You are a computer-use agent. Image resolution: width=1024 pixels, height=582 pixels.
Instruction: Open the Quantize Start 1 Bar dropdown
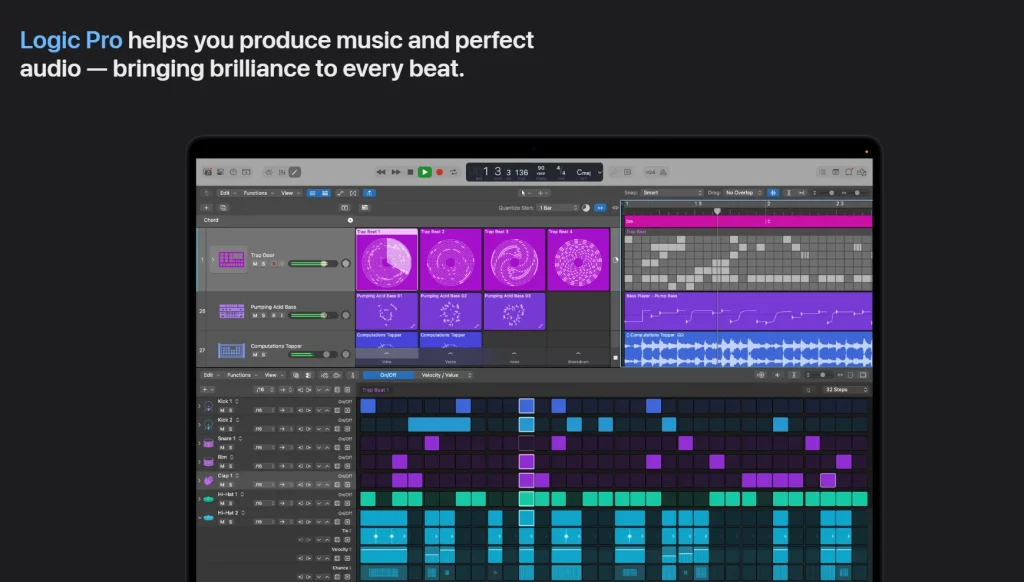pyautogui.click(x=558, y=208)
